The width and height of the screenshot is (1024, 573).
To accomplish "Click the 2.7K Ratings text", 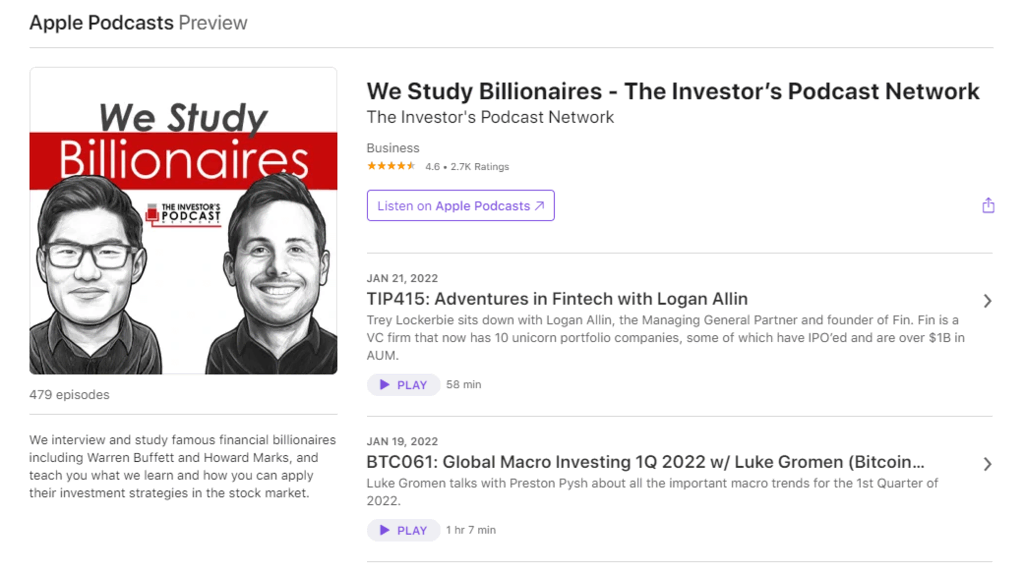I will click(480, 167).
